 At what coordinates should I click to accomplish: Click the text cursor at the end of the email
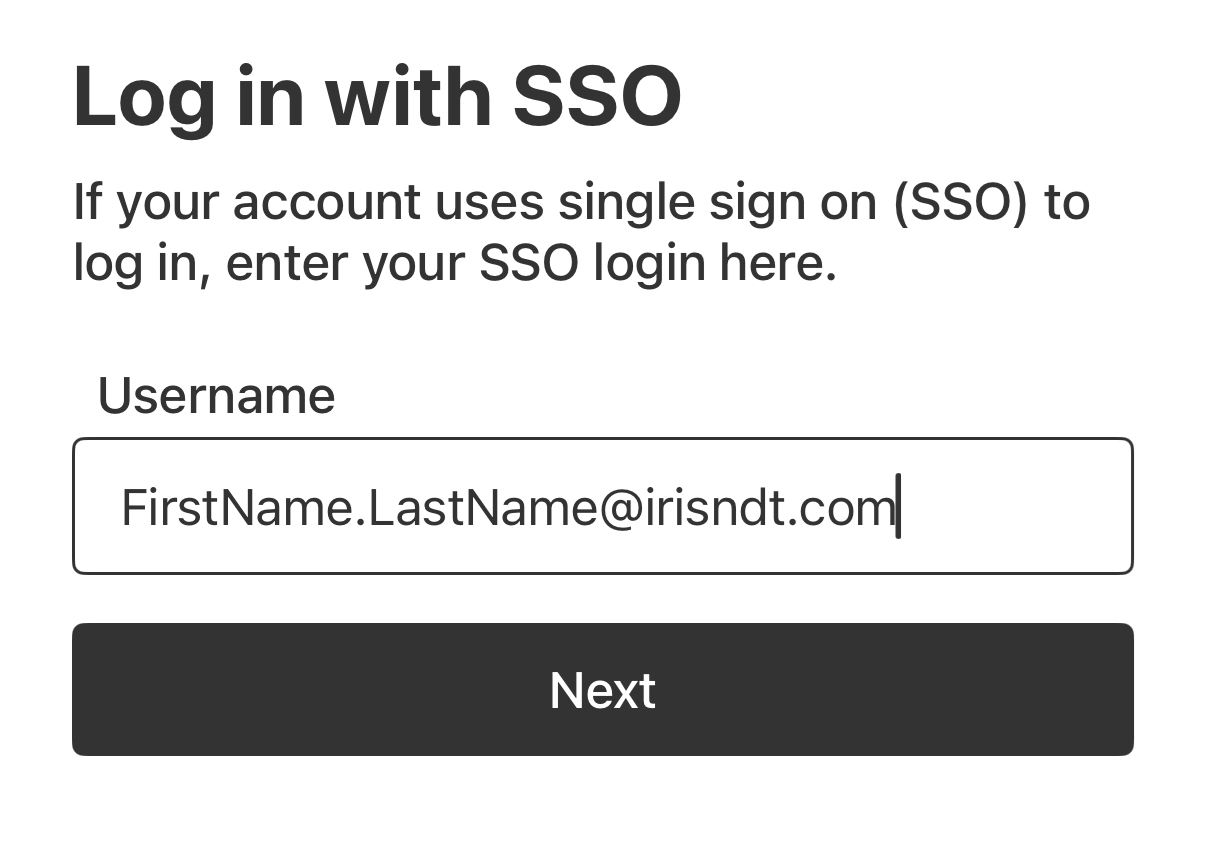(x=899, y=507)
